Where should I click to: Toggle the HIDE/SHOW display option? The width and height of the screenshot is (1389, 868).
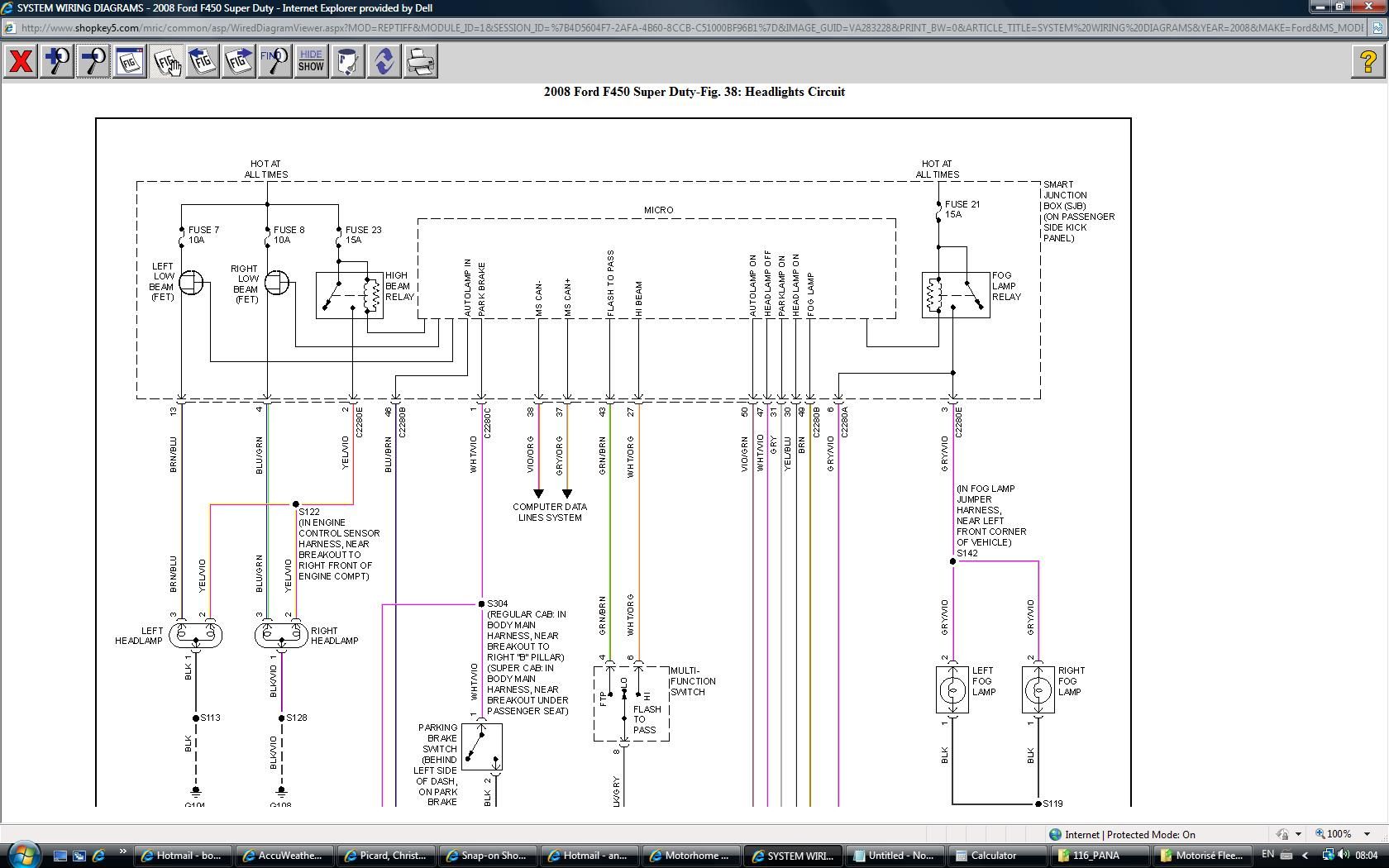pos(310,60)
